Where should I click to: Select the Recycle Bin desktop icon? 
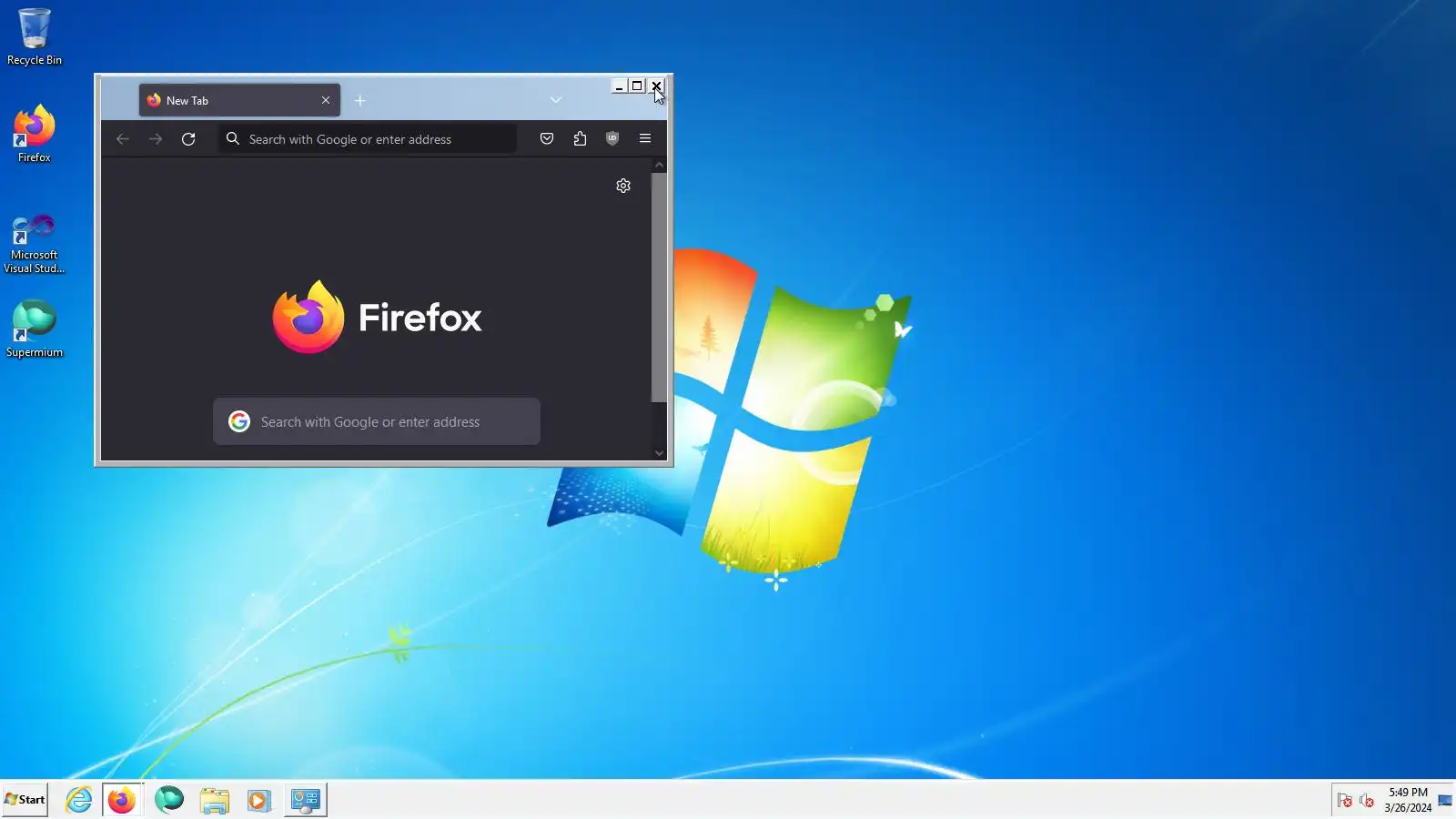coord(35,36)
